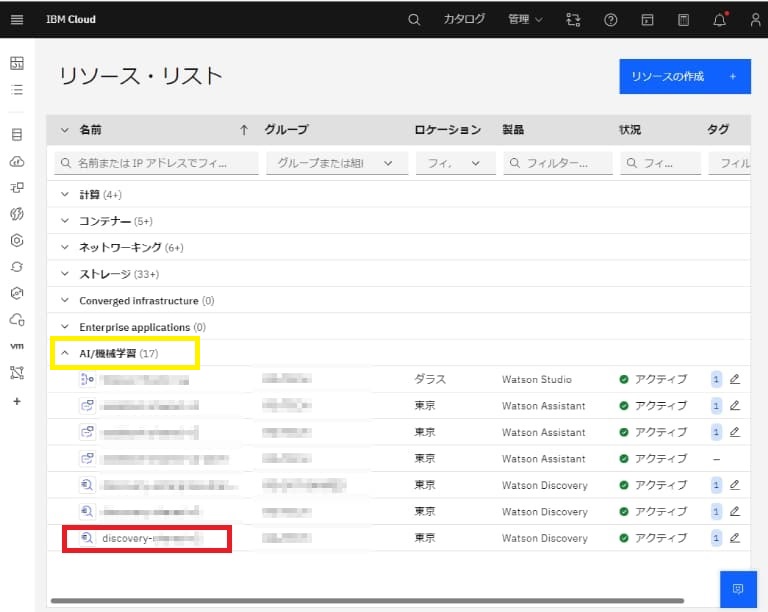
Task: Open the notifications bell icon
Action: click(720, 19)
